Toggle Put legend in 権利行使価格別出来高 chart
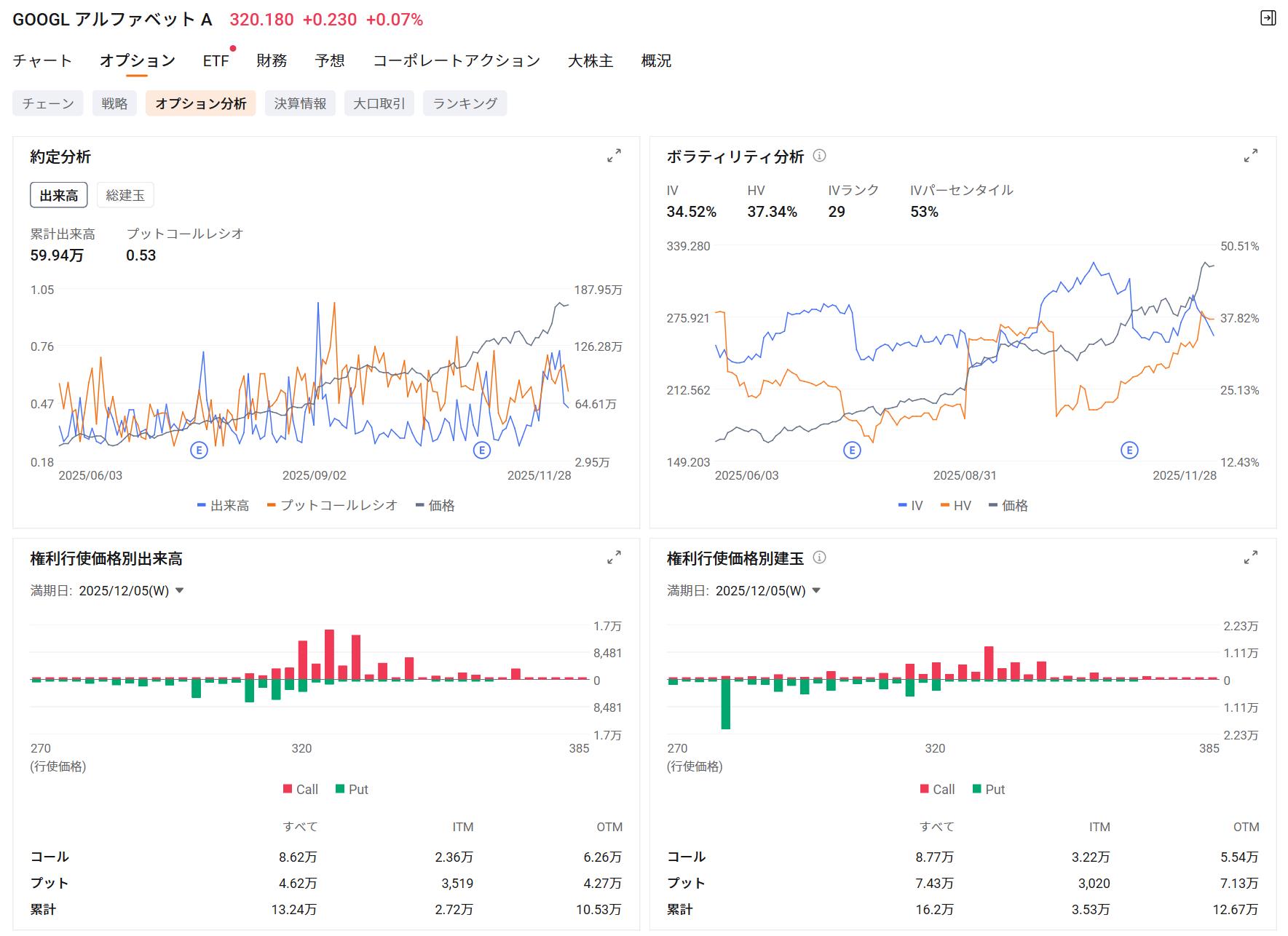Screen dimensions: 1288x936 (x=352, y=789)
